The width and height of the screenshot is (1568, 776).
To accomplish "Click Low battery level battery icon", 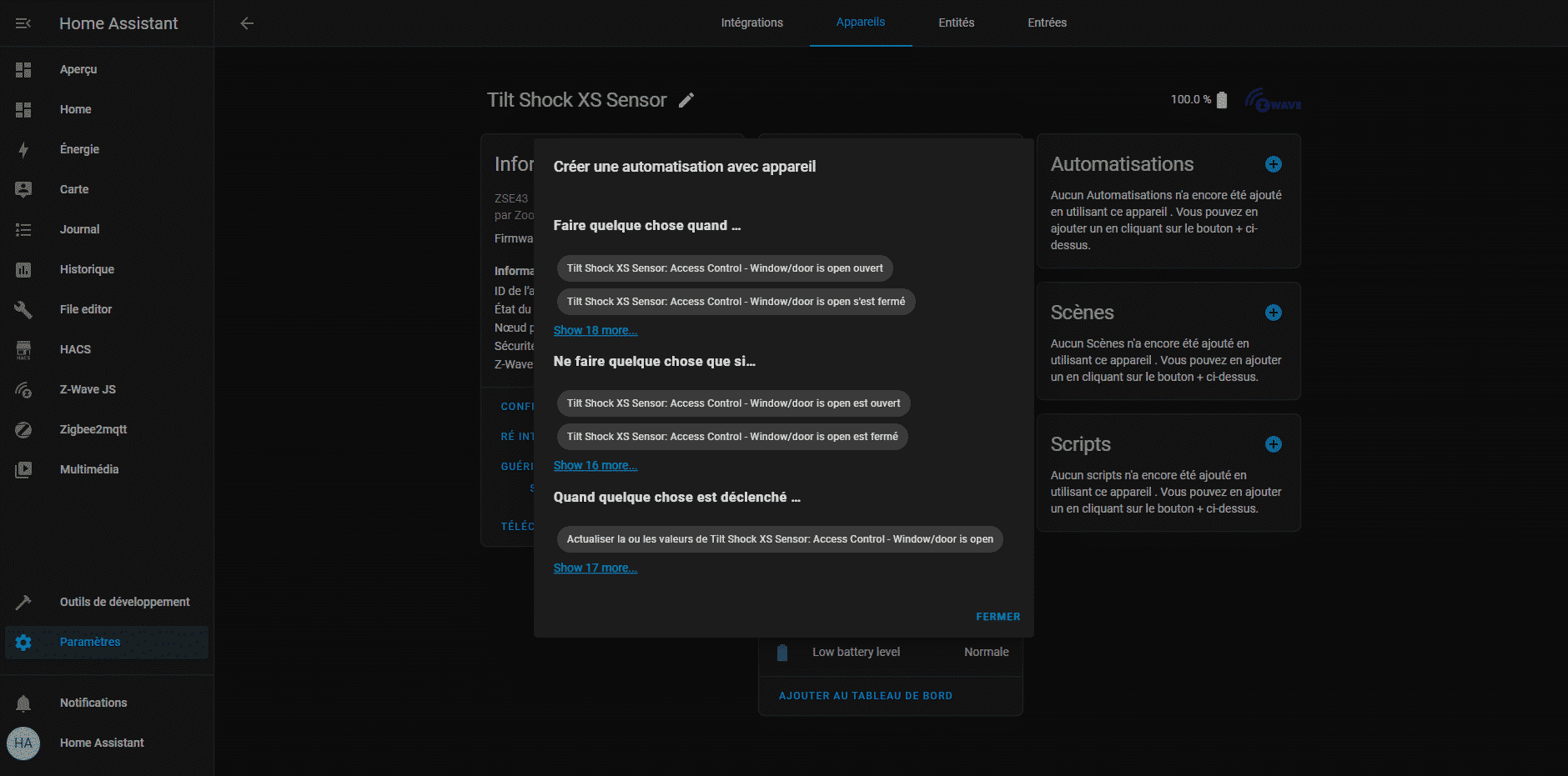I will pyautogui.click(x=782, y=653).
